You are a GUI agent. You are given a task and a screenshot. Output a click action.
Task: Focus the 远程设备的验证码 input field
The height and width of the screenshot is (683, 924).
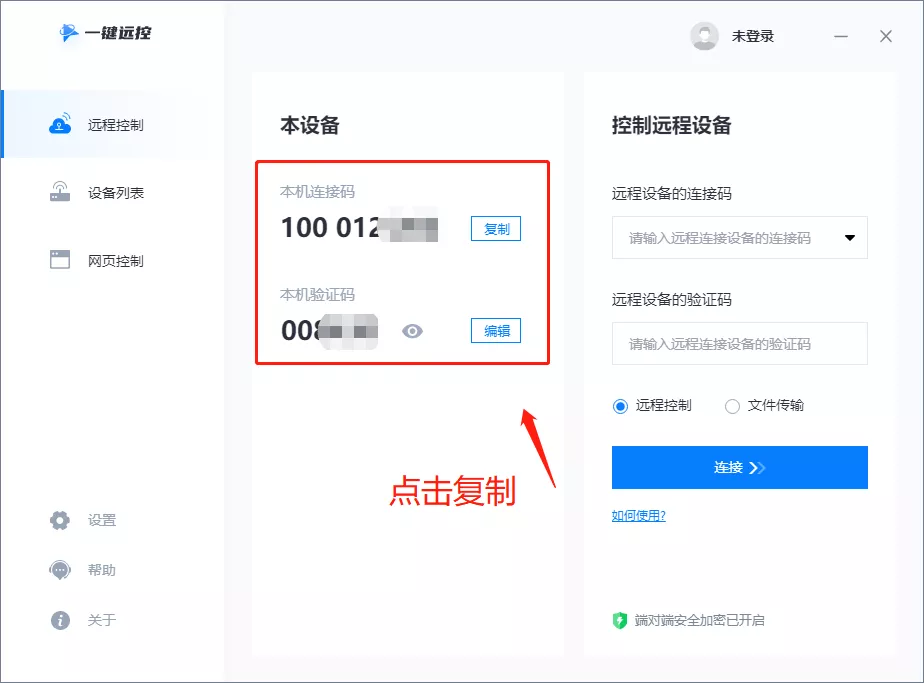[739, 343]
